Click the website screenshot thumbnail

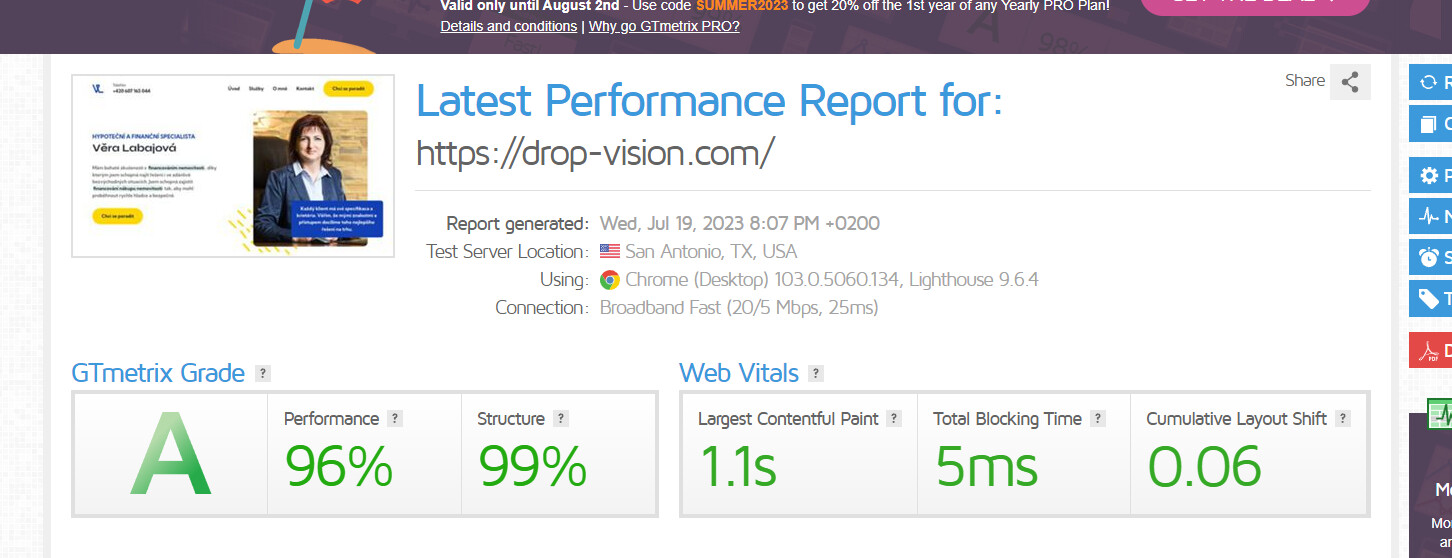click(x=233, y=166)
